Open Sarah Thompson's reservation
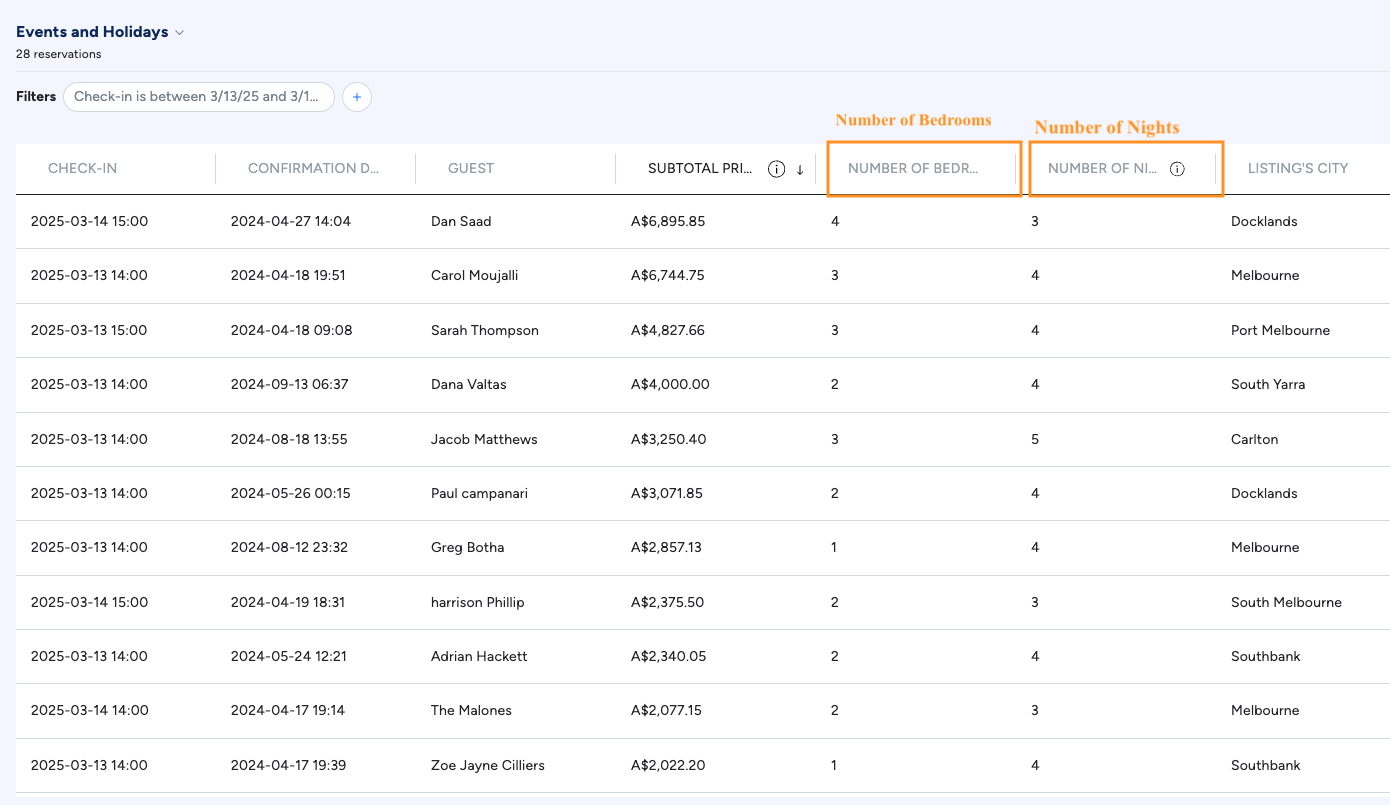The height and width of the screenshot is (805, 1390). coord(484,330)
